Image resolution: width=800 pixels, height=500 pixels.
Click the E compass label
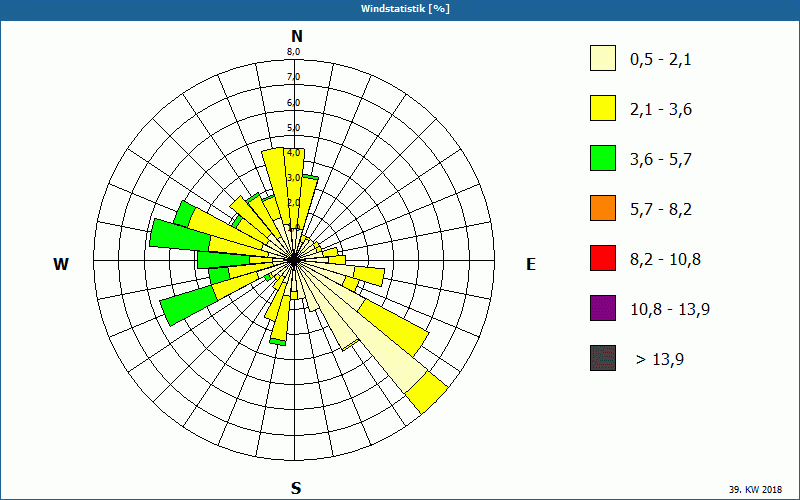point(531,264)
